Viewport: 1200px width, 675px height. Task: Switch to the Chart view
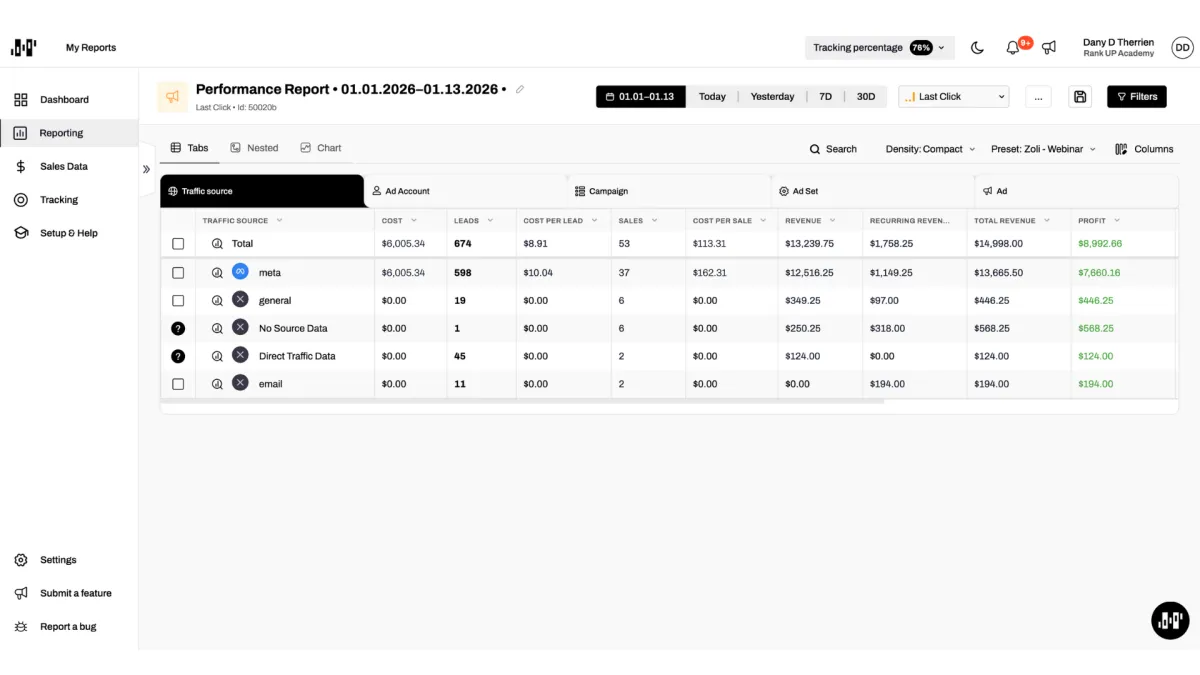pos(320,148)
